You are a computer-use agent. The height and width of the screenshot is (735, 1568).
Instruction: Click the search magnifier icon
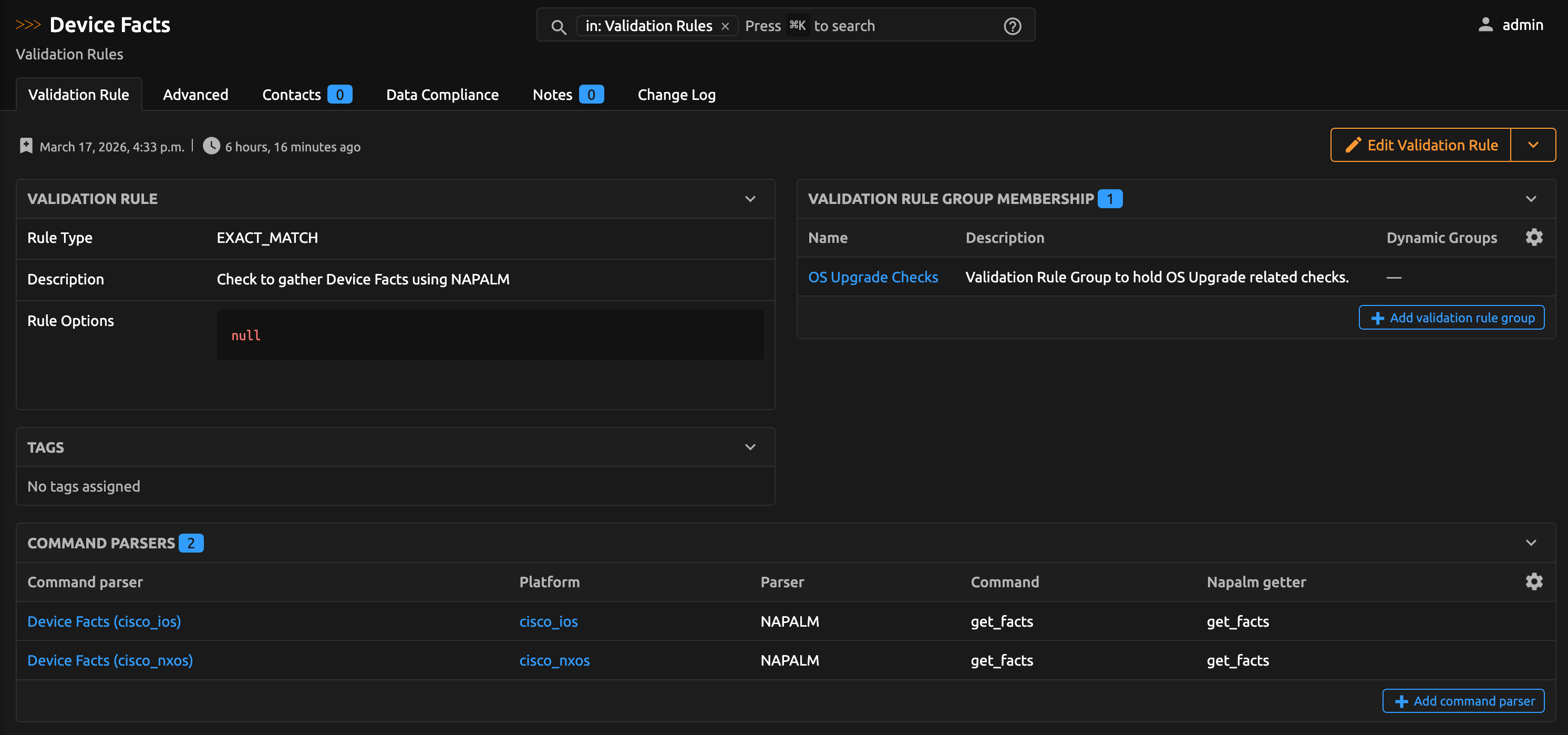[x=558, y=26]
